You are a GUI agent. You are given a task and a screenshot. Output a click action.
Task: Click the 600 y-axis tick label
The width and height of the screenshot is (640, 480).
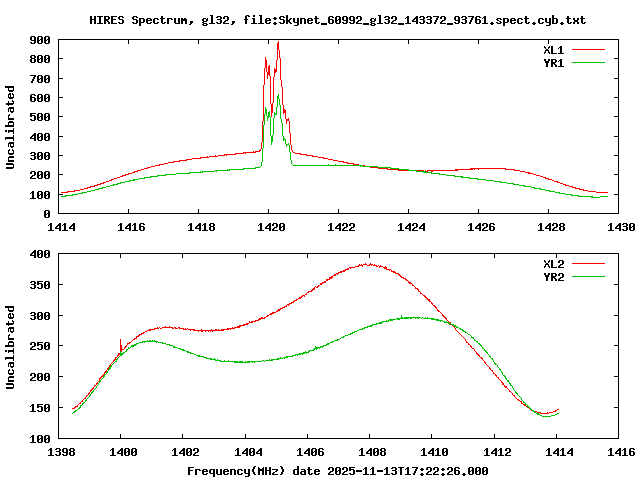[40, 98]
